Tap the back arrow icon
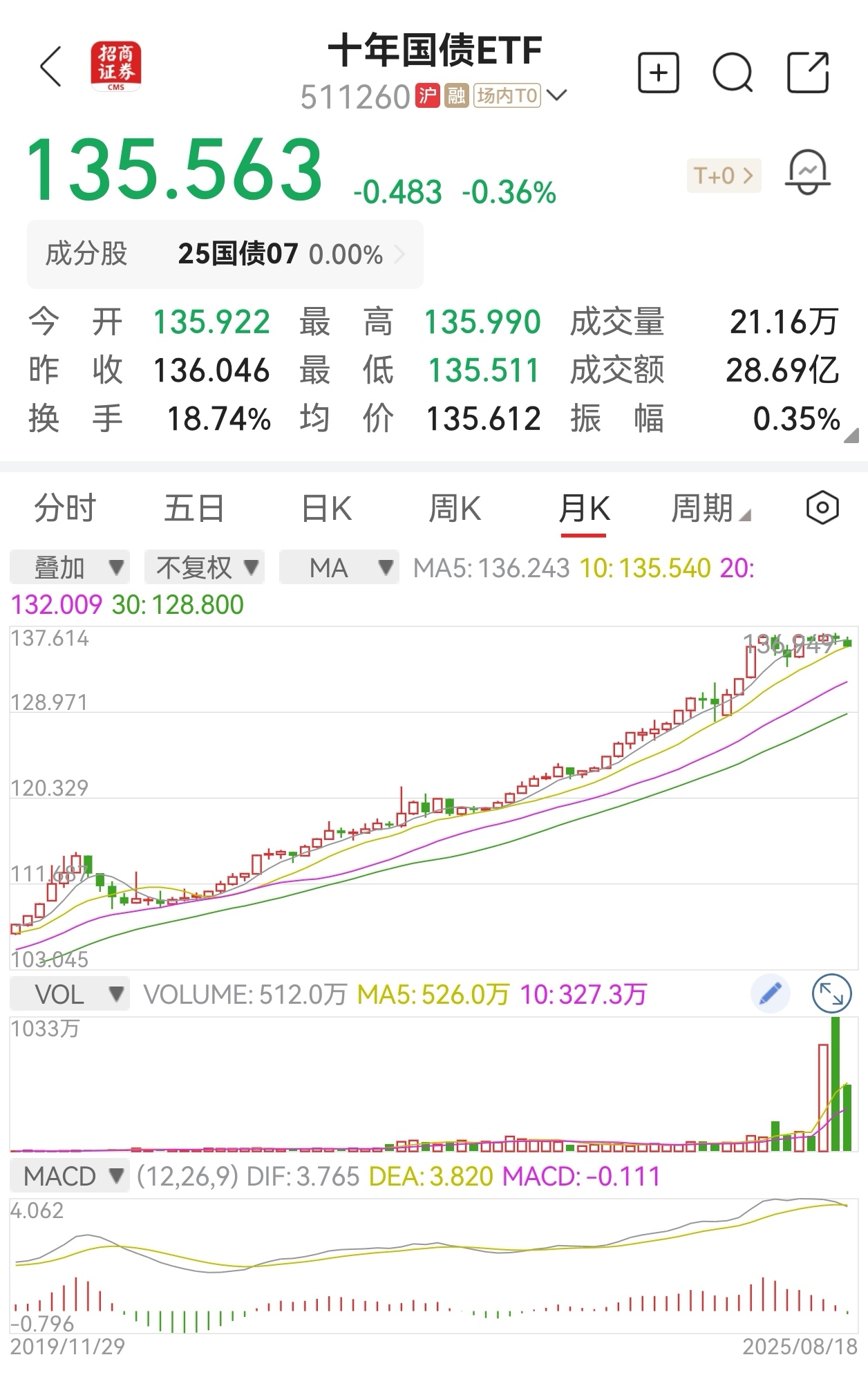 pyautogui.click(x=50, y=67)
